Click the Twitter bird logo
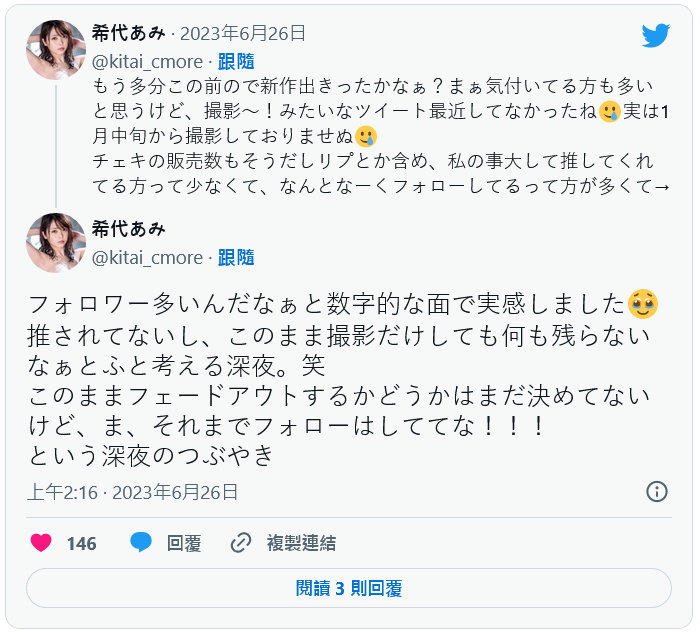700x632 pixels. (655, 36)
